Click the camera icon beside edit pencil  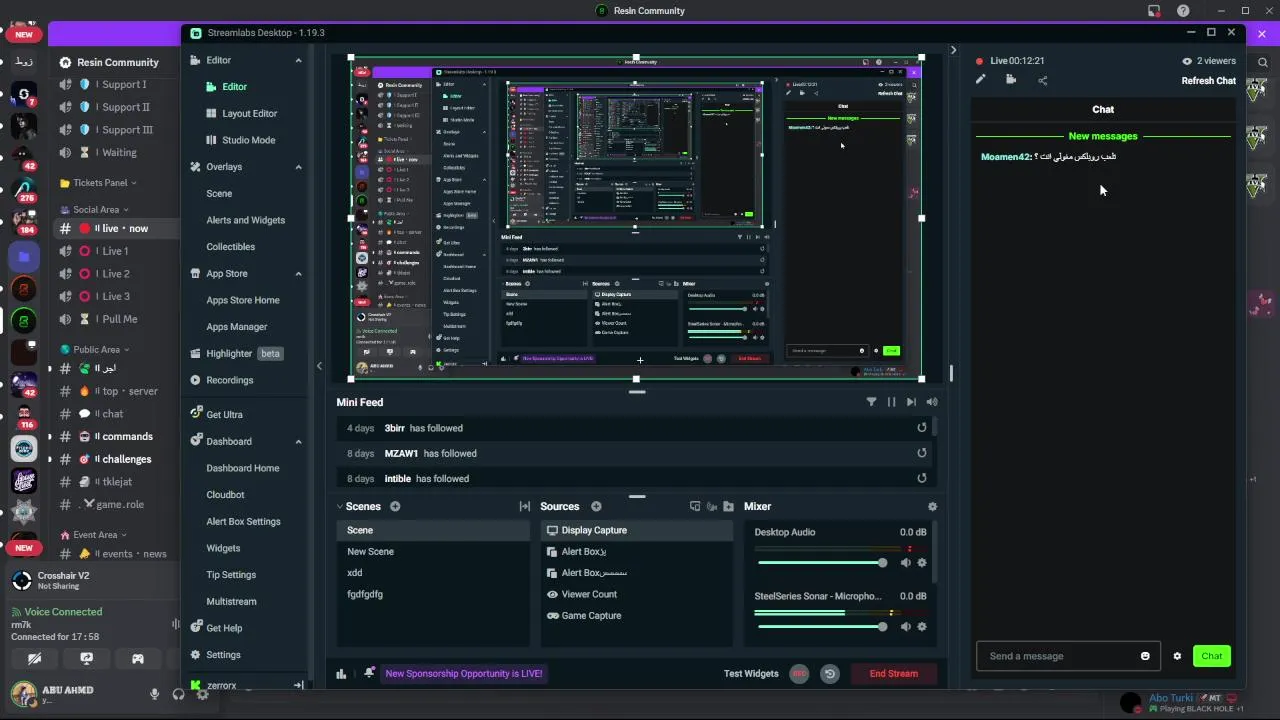[1011, 80]
